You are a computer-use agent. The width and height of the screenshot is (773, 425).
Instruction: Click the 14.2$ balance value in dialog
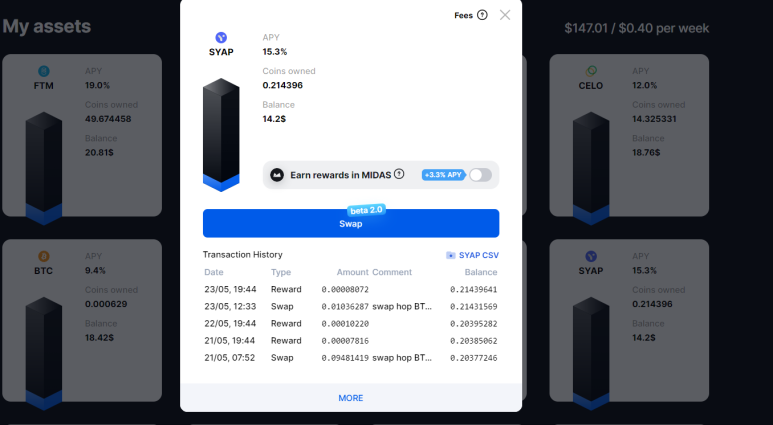(x=274, y=119)
